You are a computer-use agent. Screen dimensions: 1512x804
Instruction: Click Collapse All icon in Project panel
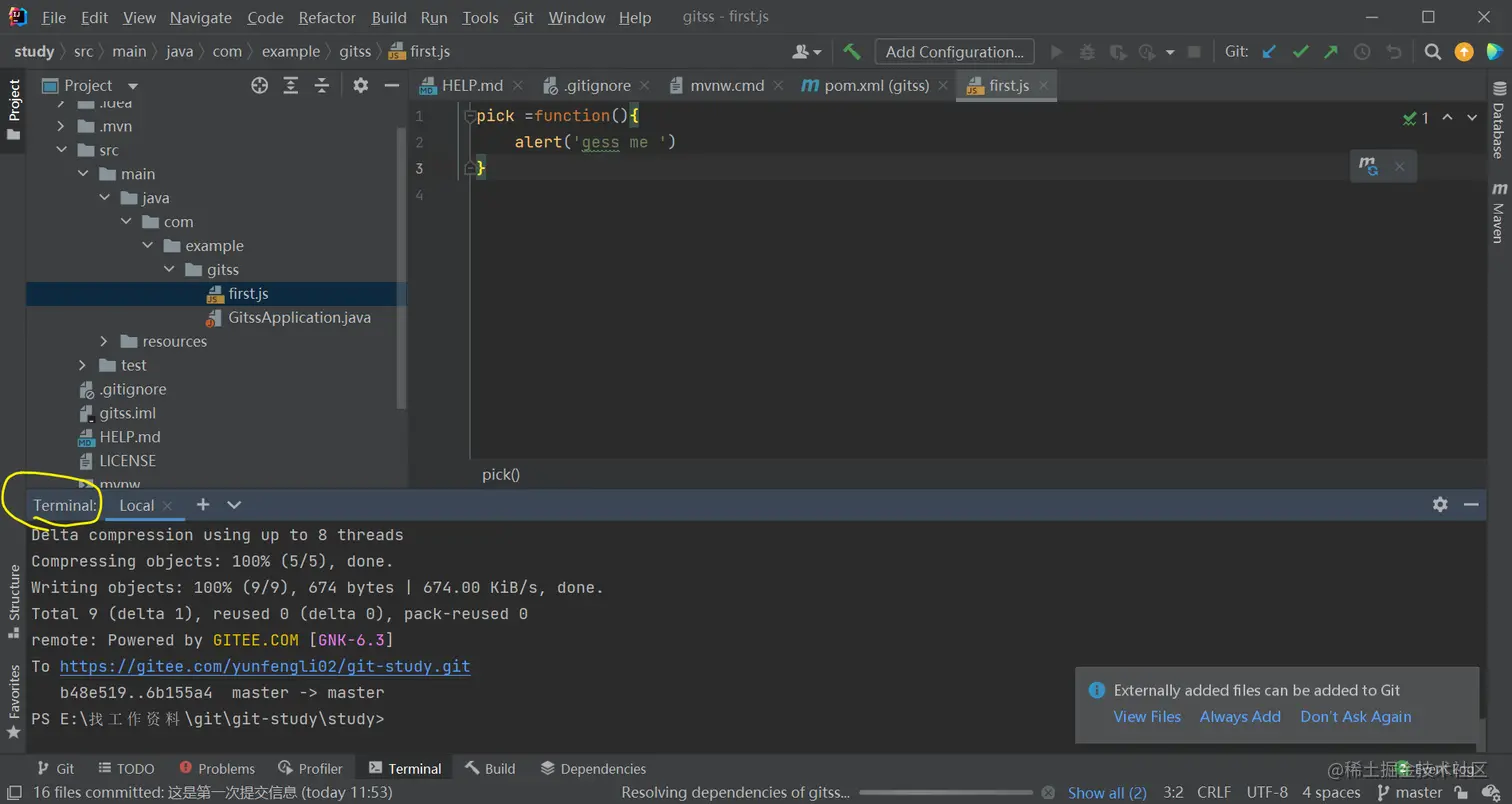click(x=322, y=86)
